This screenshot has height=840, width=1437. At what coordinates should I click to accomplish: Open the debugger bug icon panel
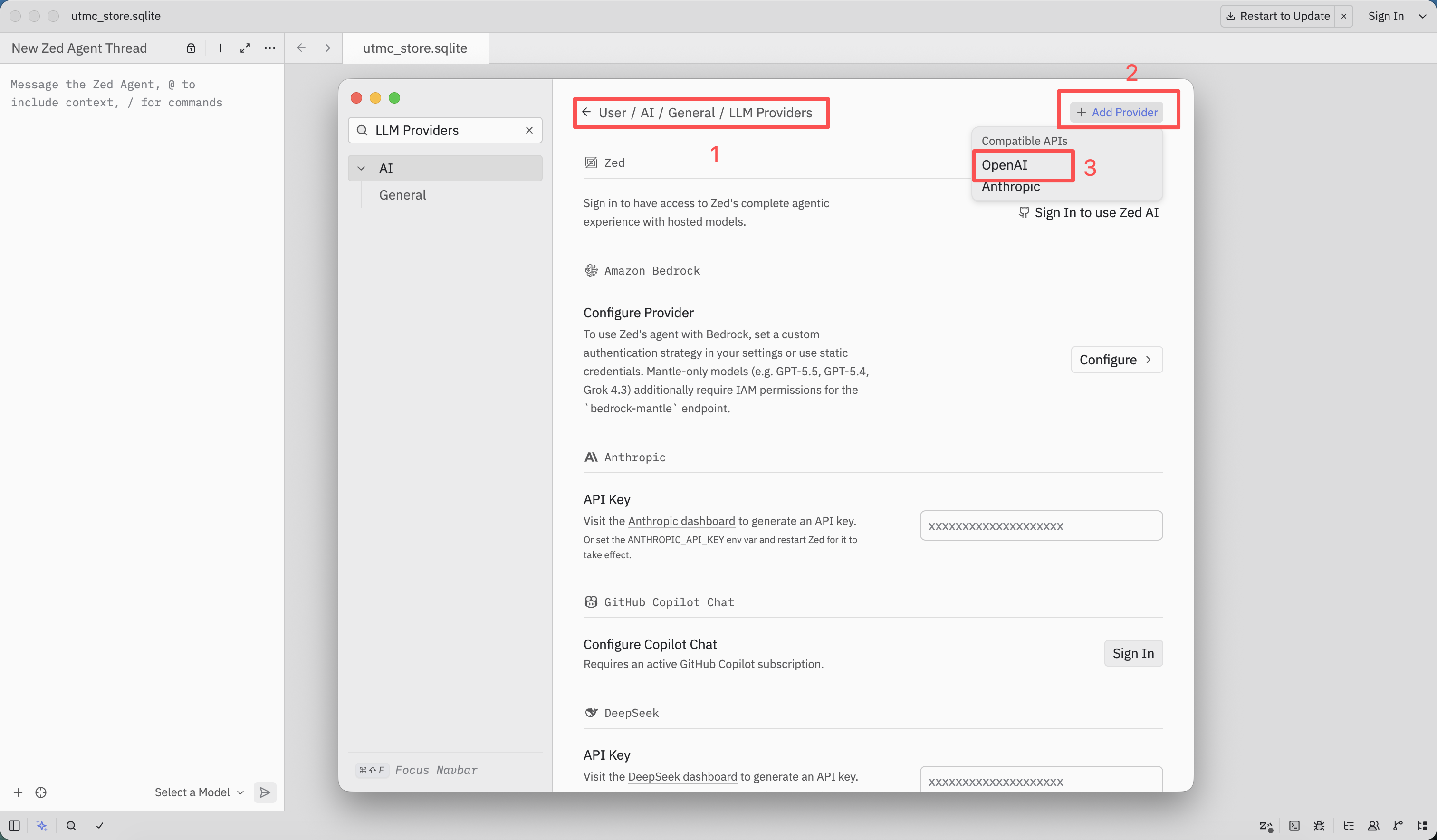1319,825
